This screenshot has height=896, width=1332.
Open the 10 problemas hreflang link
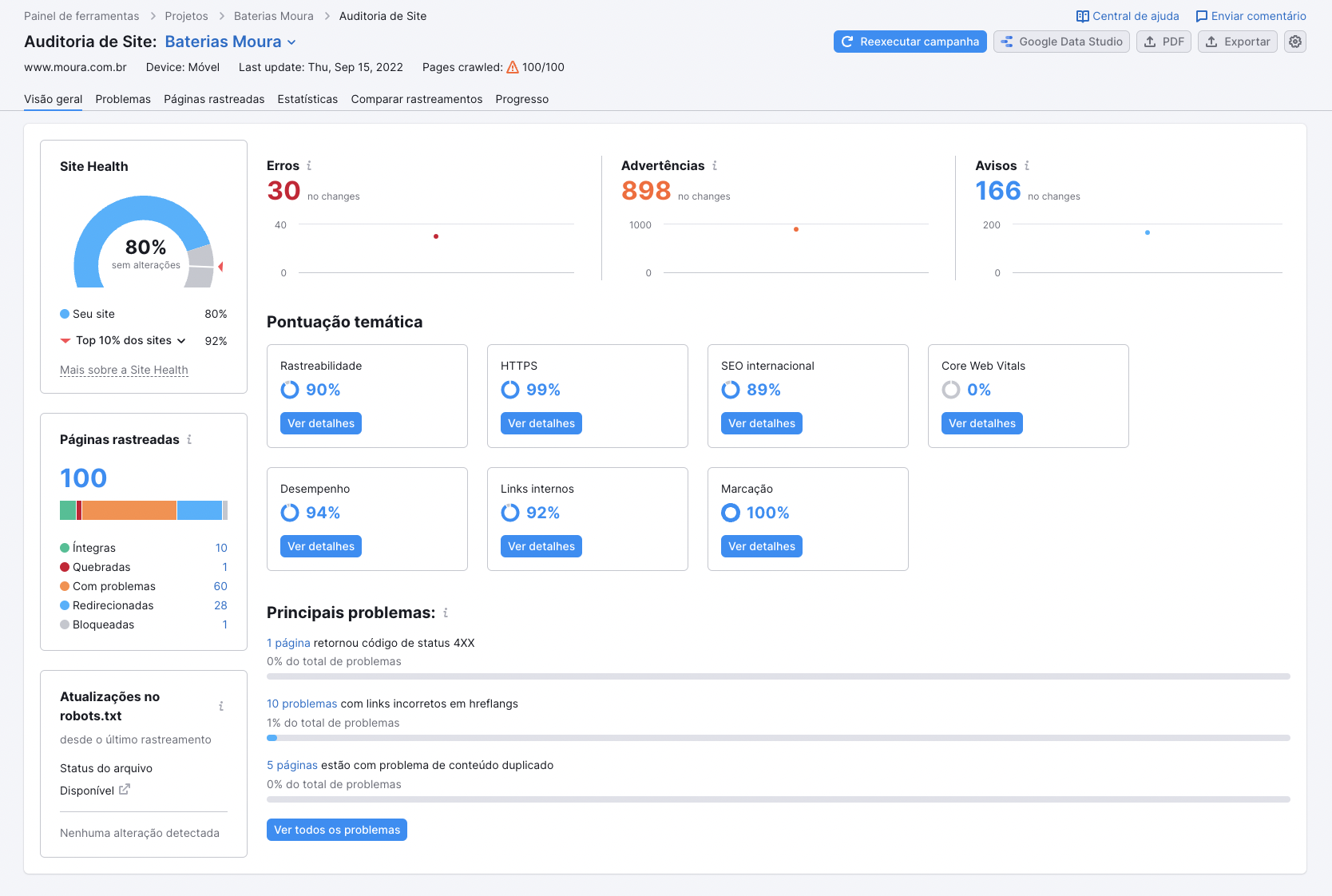[x=302, y=704]
